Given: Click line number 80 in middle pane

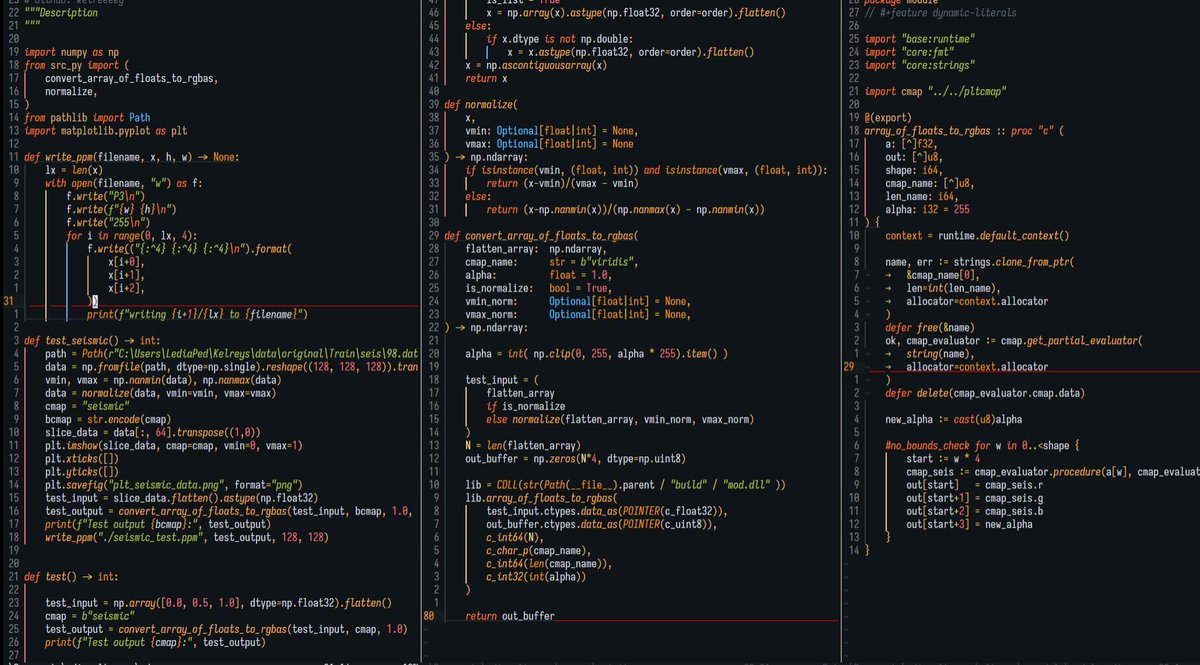Looking at the screenshot, I should coord(431,616).
